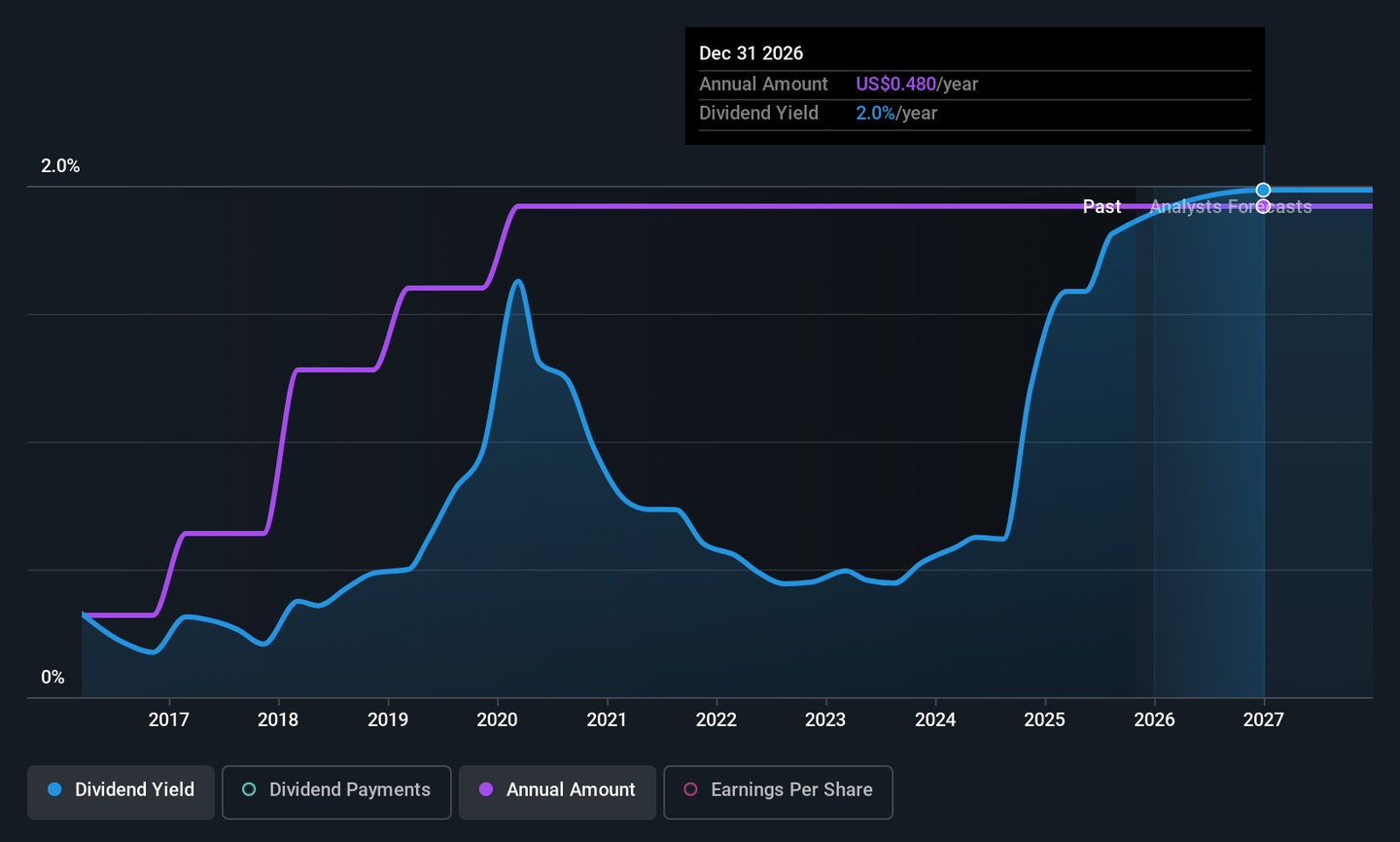Click the Dec 31 2026 tooltip date
1400x842 pixels.
pos(751,53)
